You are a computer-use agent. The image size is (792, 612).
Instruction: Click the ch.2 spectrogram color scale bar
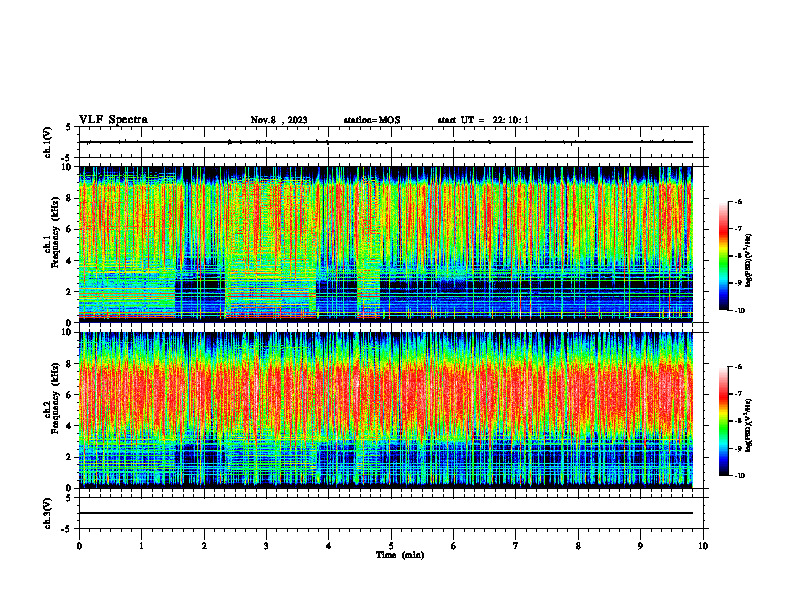723,421
